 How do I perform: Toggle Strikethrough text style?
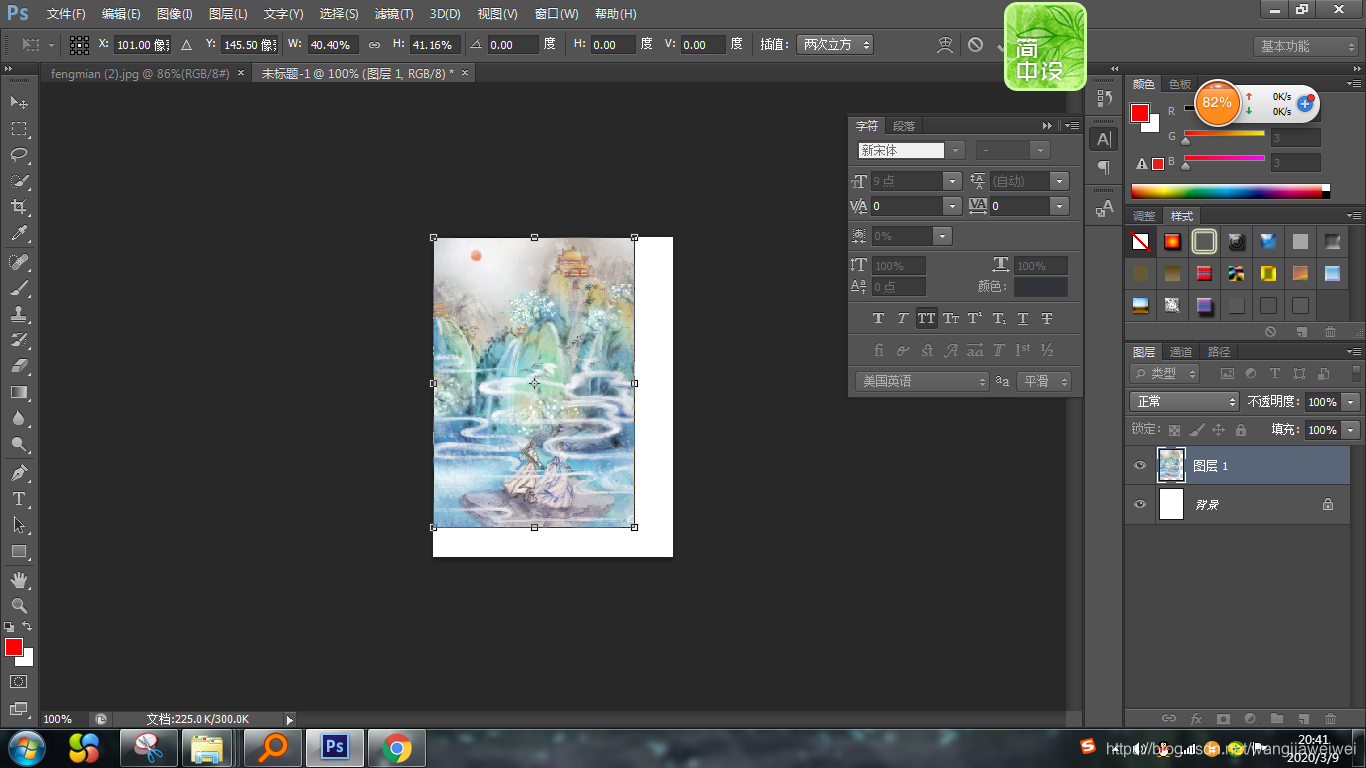point(1047,318)
